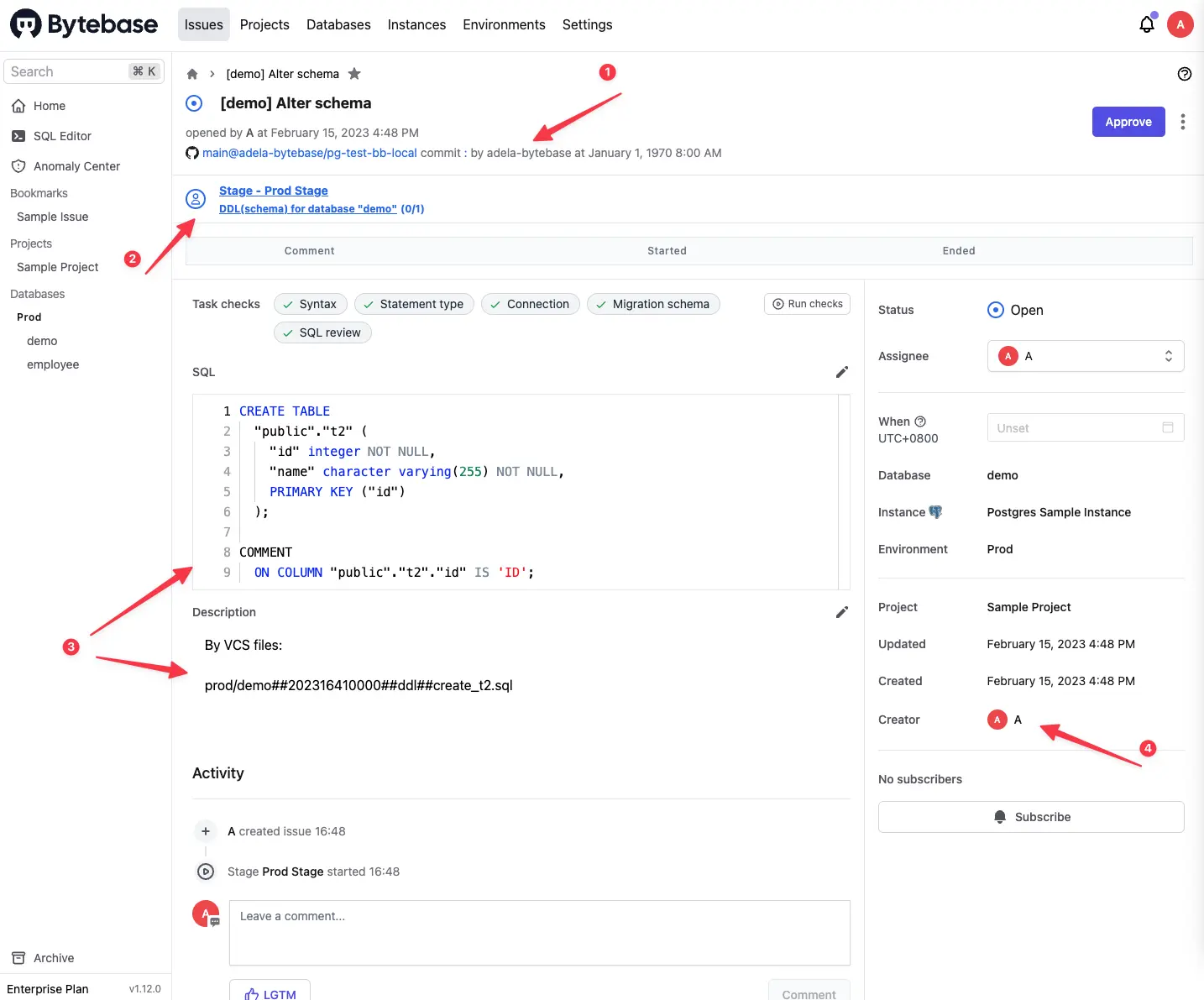Click the SQL review check badge
This screenshot has width=1204, height=1000.
click(x=322, y=332)
